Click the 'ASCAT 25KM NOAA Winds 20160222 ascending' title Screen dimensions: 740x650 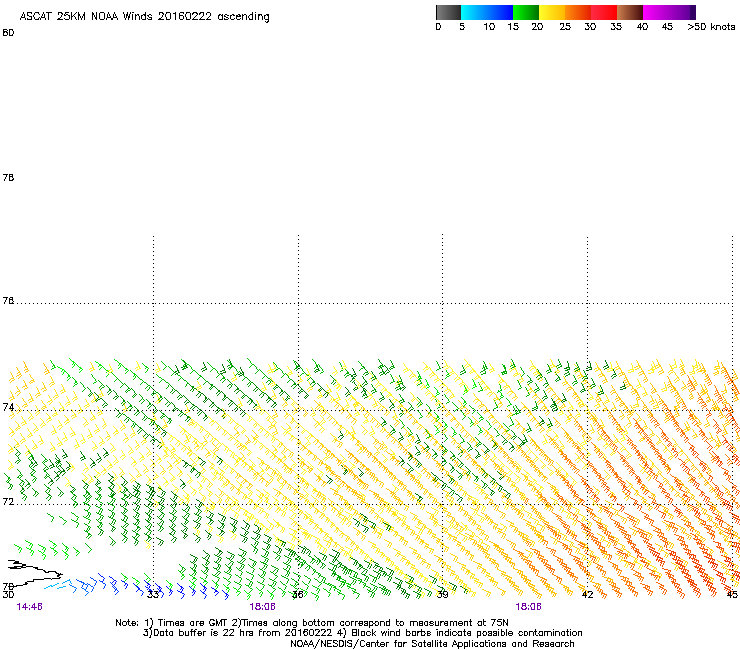[x=144, y=17]
